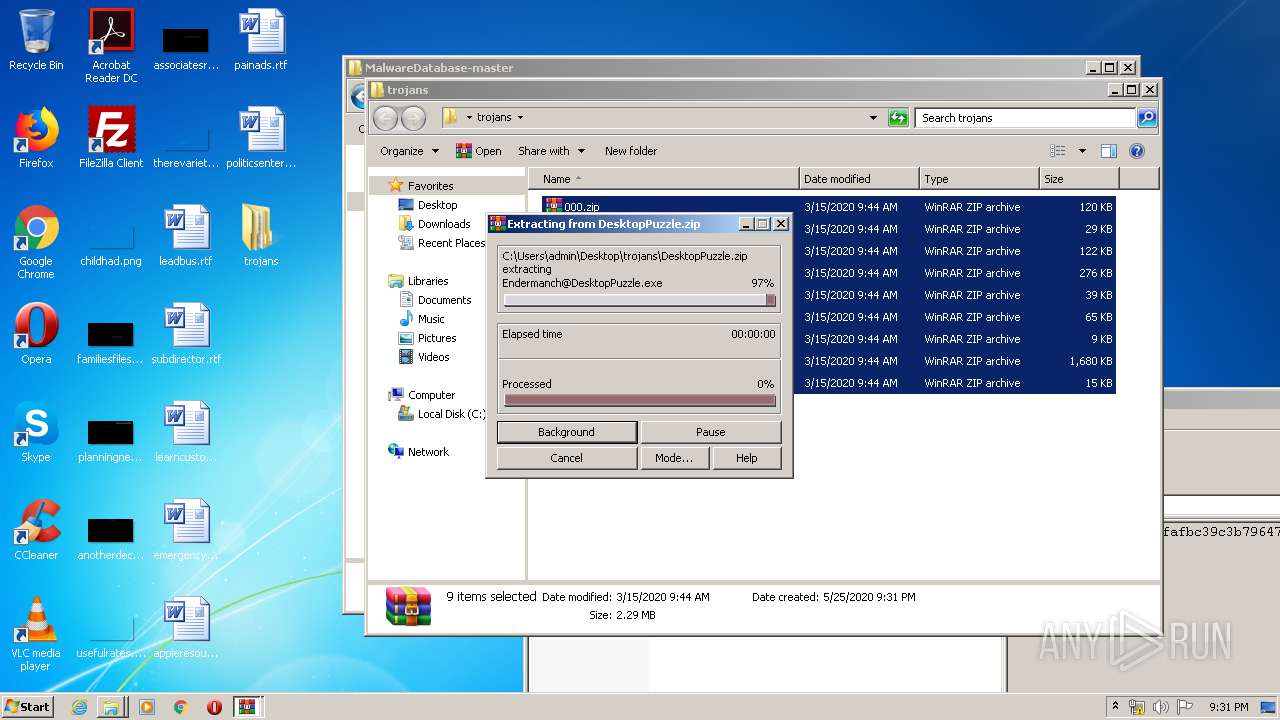This screenshot has height=720, width=1280.
Task: Expand the address bar history dropdown
Action: pos(873,117)
